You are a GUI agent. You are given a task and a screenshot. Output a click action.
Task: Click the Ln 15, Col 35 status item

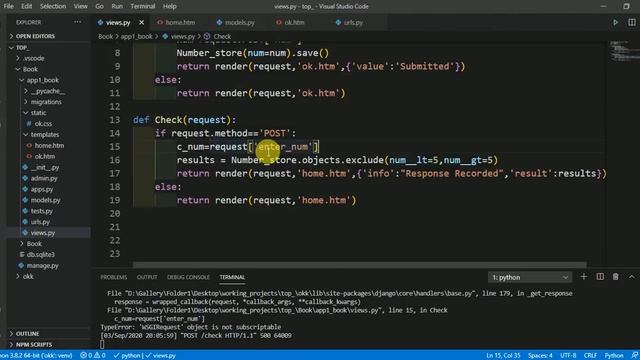(x=503, y=356)
